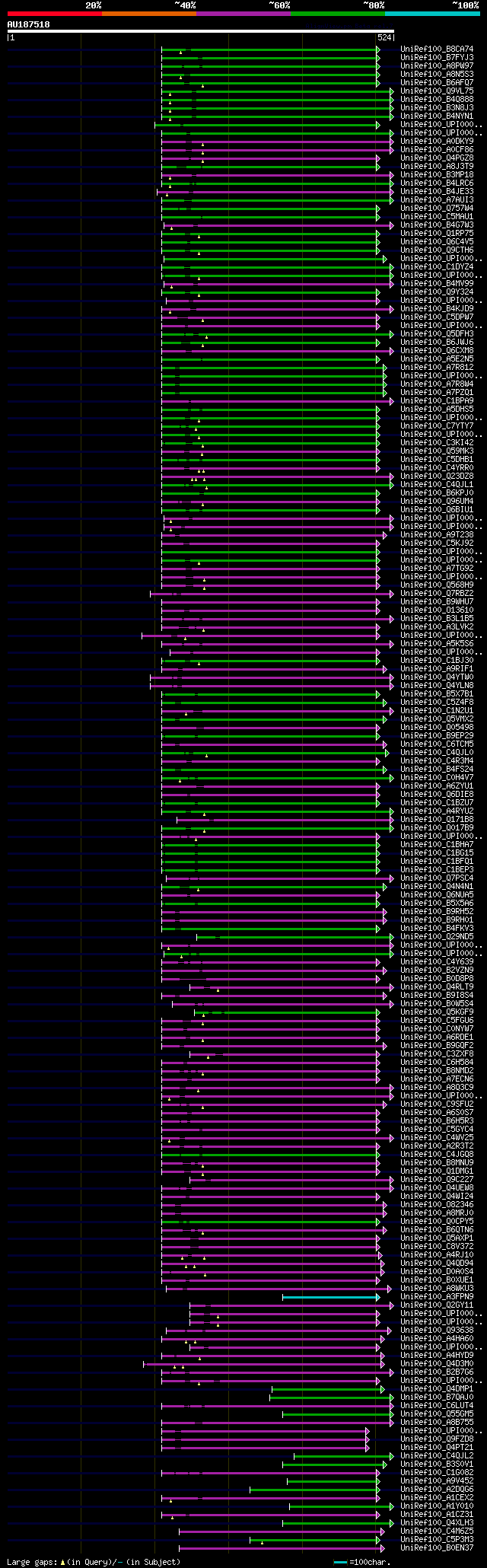The width and height of the screenshot is (487, 1568).
Task: Open hit UniRef100_Q9VL75
Action: 437,91
